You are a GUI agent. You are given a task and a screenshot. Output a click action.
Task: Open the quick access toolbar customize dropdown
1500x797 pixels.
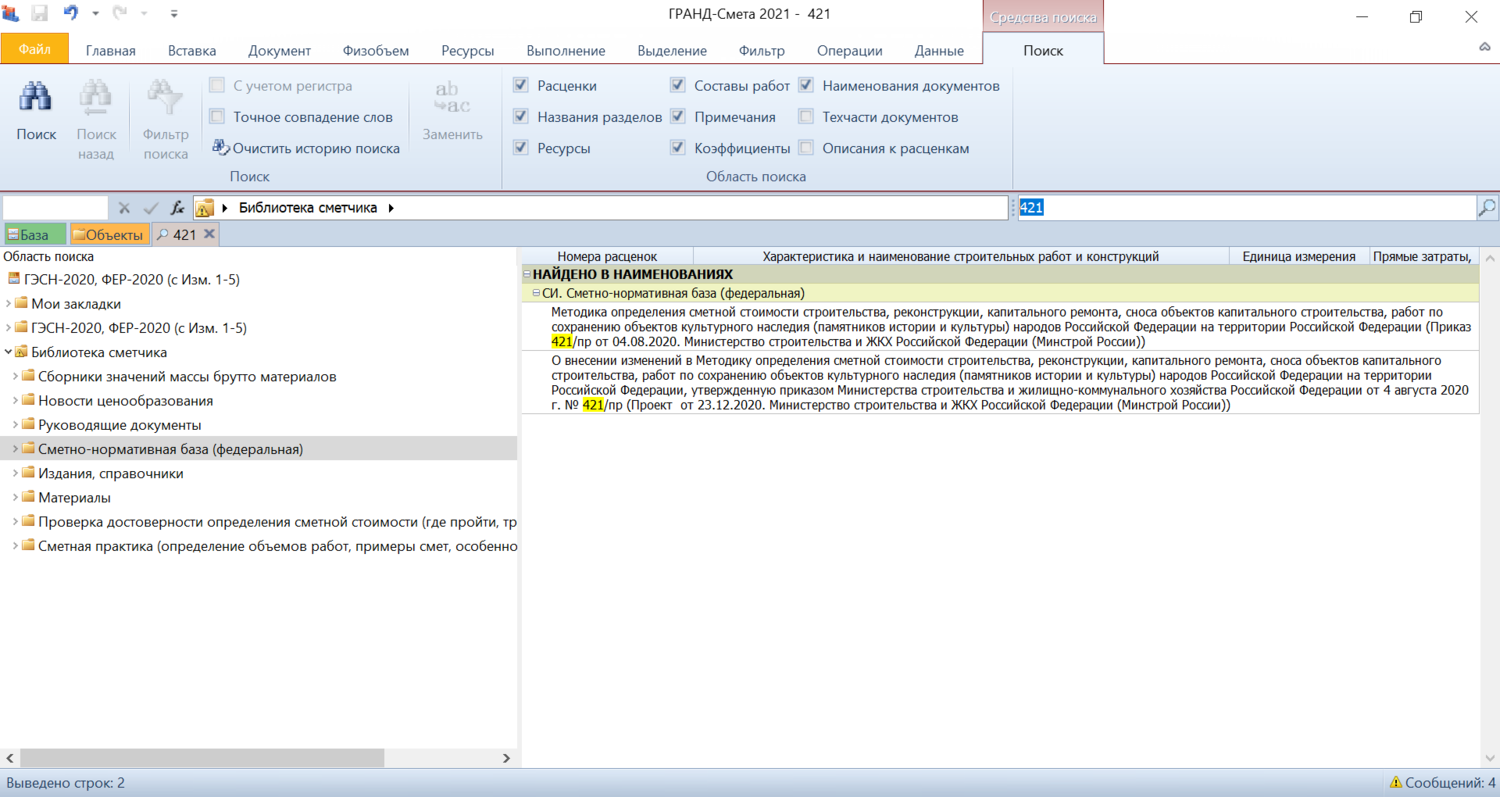click(174, 15)
